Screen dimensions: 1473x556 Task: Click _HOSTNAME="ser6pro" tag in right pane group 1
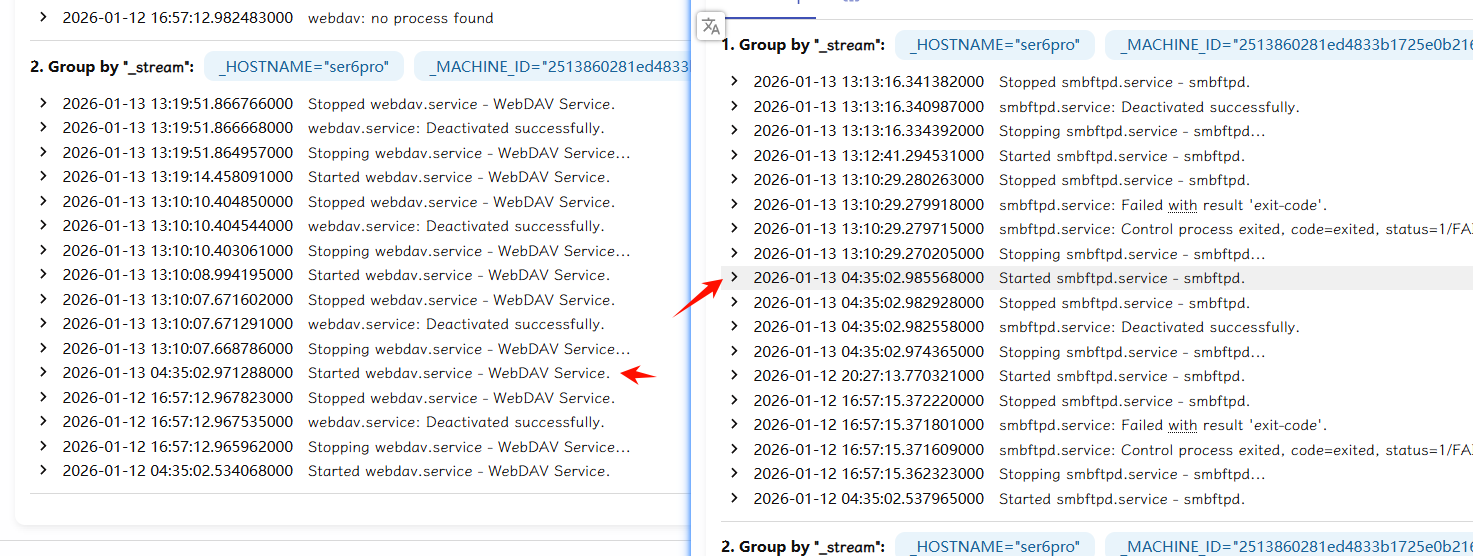tap(995, 45)
